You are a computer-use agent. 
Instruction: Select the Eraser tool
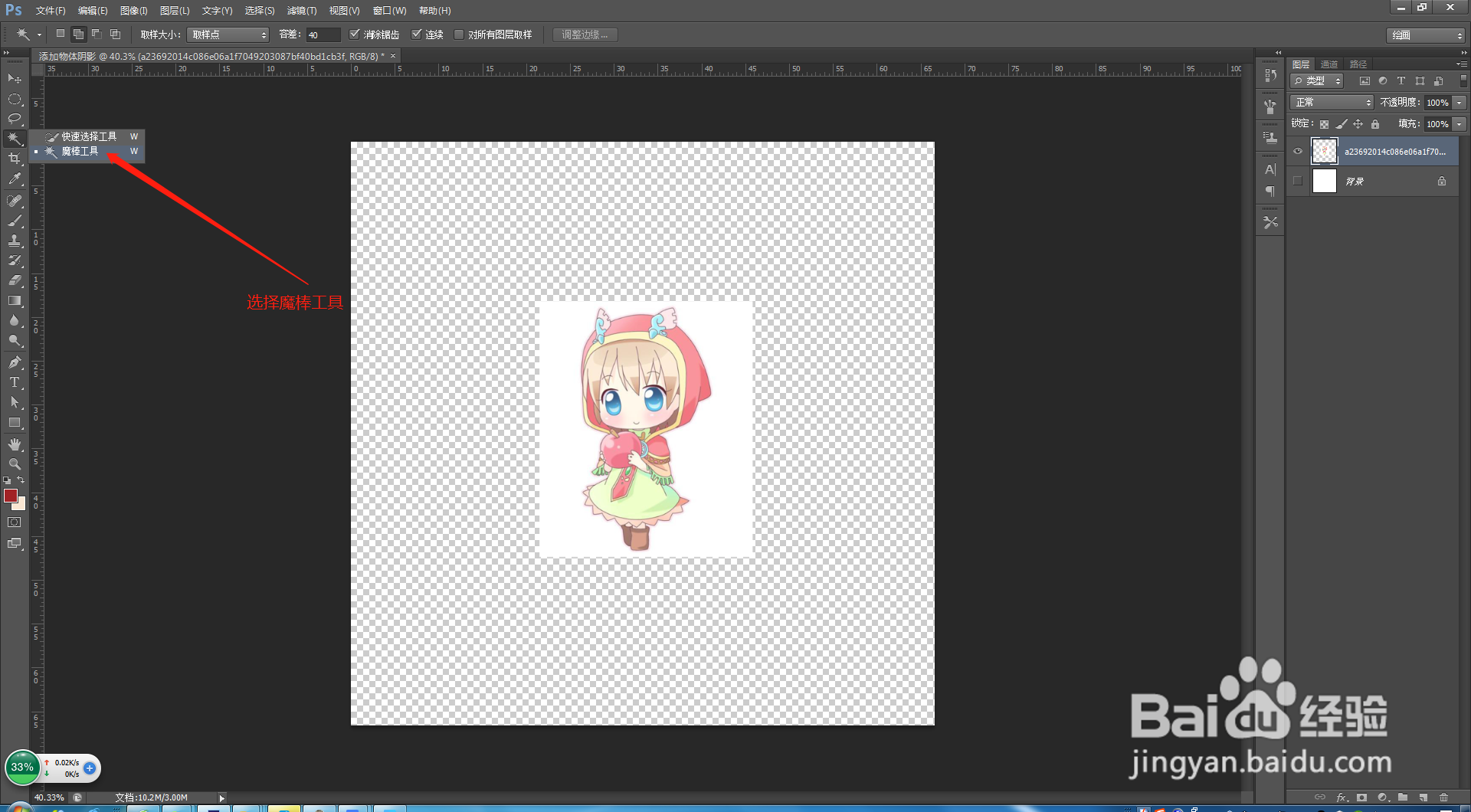(15, 280)
